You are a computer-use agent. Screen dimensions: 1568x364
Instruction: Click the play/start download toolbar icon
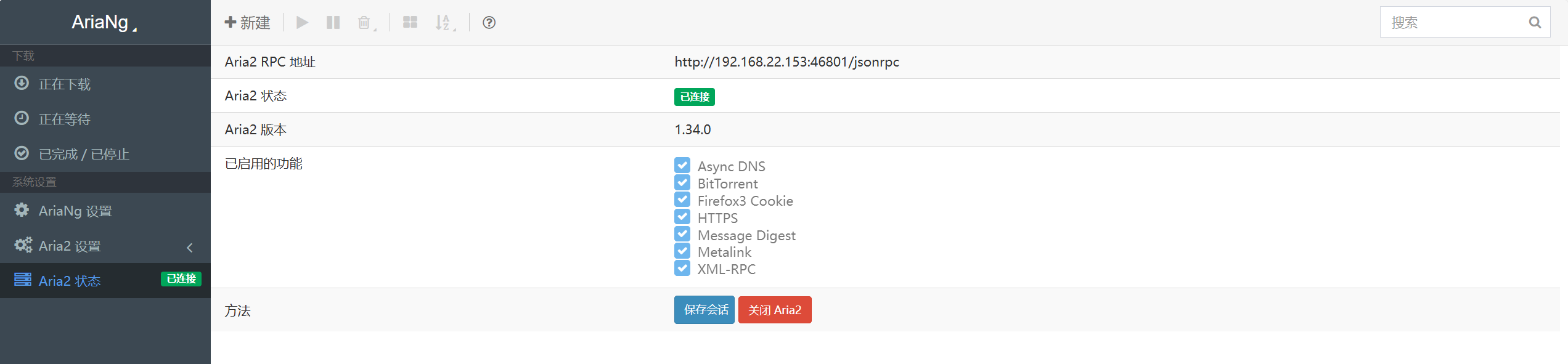[302, 23]
